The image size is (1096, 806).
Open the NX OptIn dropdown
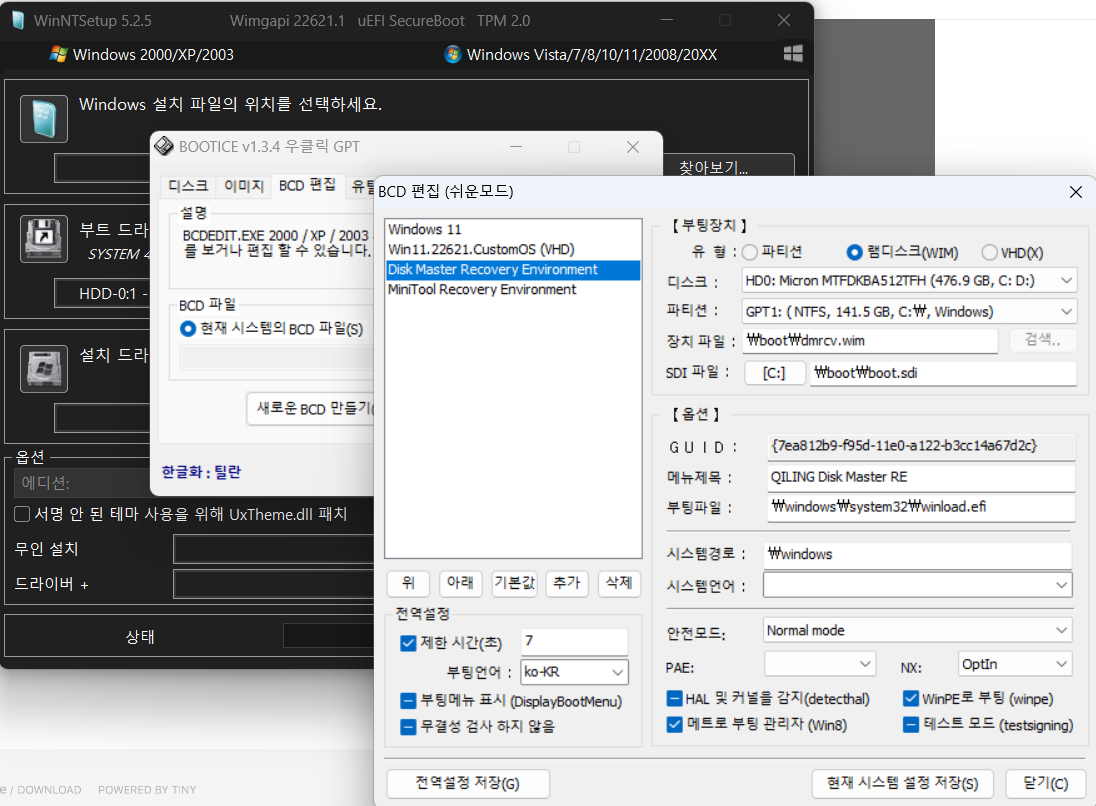[1014, 663]
